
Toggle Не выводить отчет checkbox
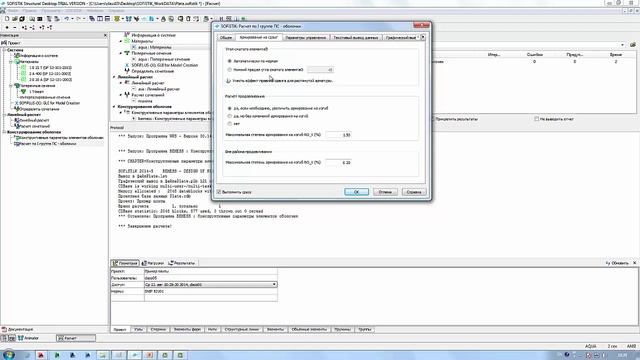536,119
